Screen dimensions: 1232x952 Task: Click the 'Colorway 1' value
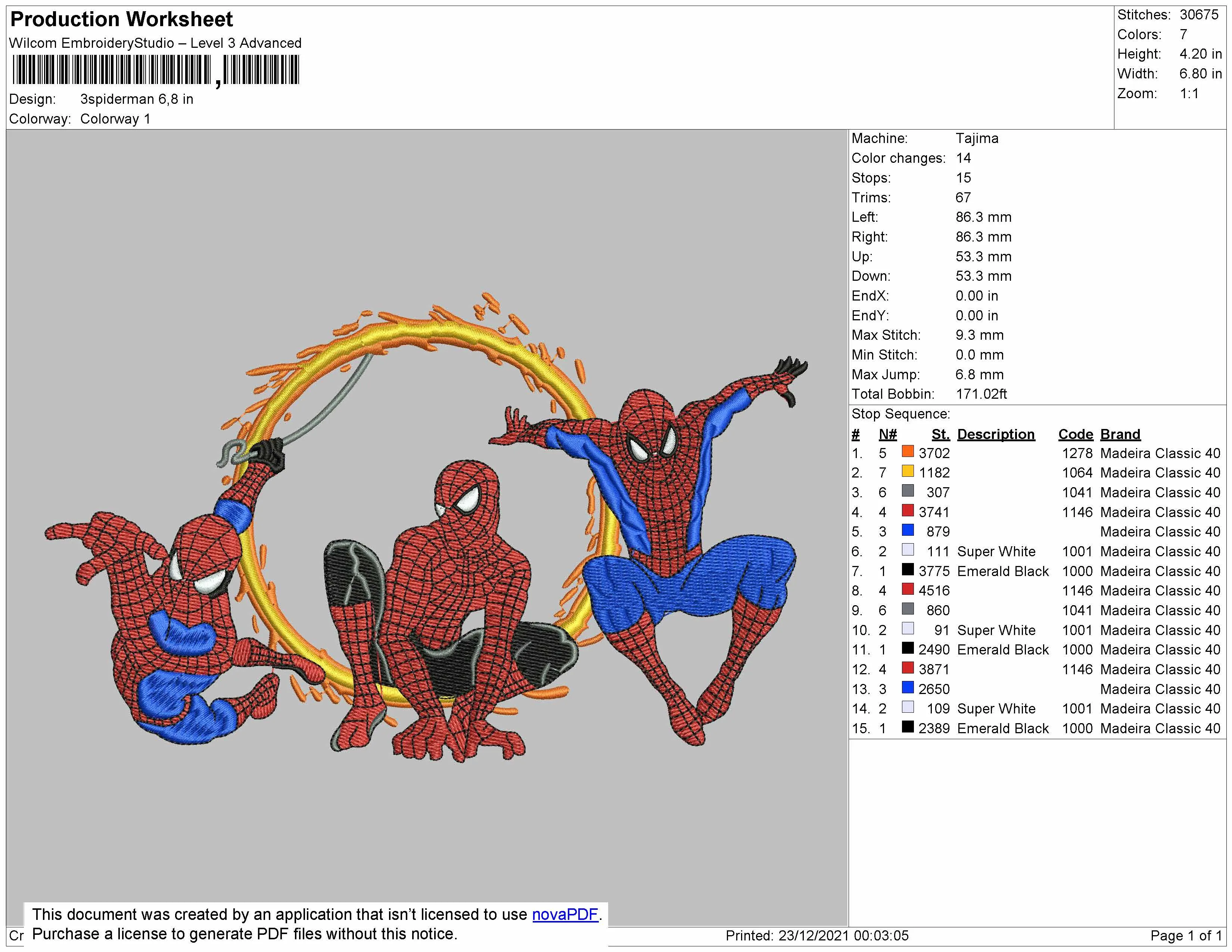pos(115,119)
